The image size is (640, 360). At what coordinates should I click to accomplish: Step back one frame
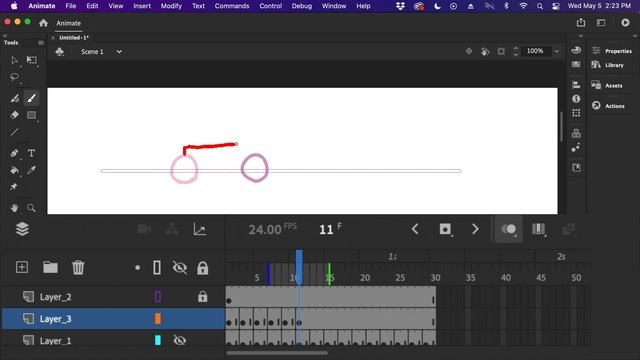pyautogui.click(x=415, y=229)
